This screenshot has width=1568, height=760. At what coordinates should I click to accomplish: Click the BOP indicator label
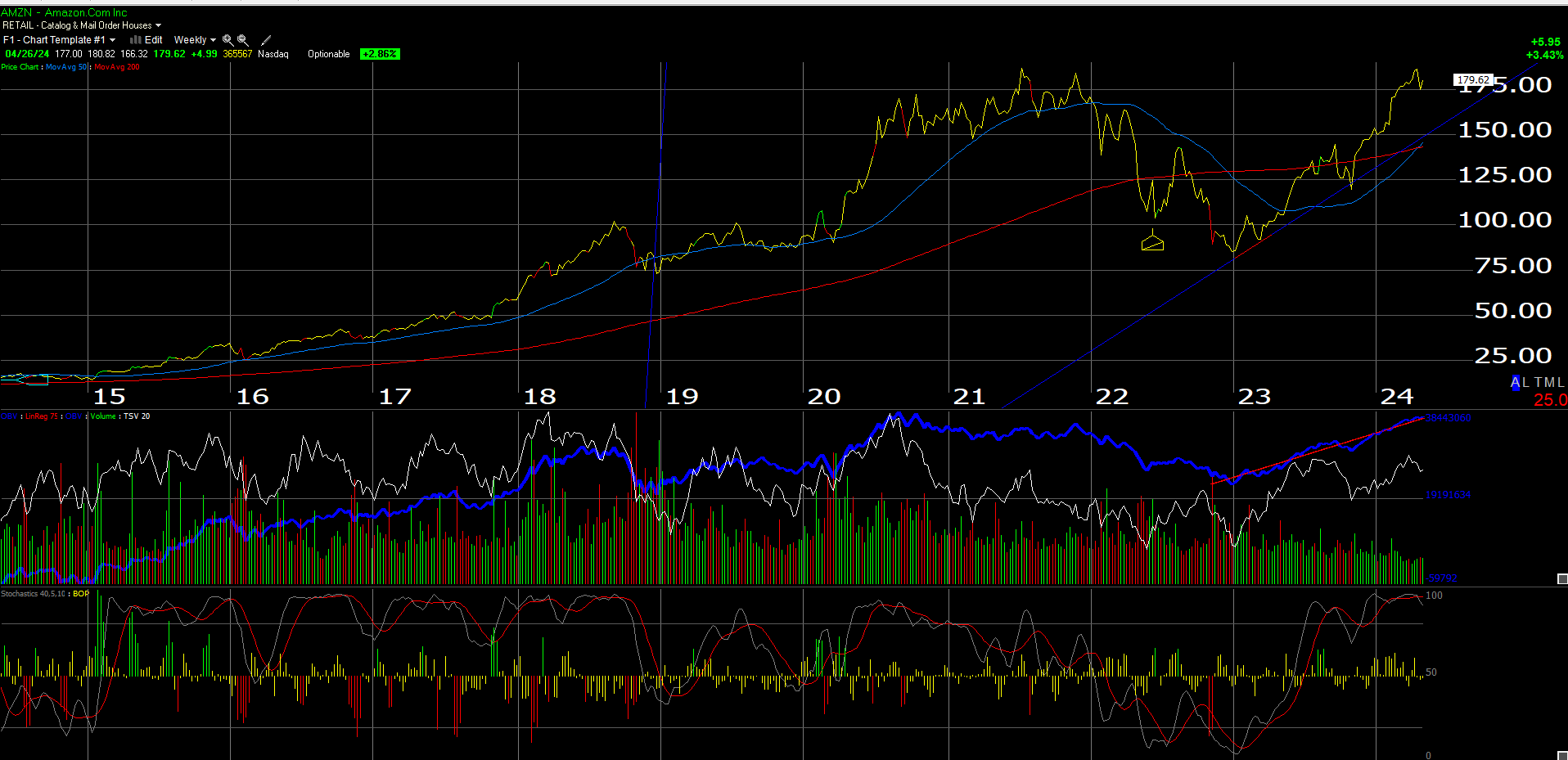point(81,594)
